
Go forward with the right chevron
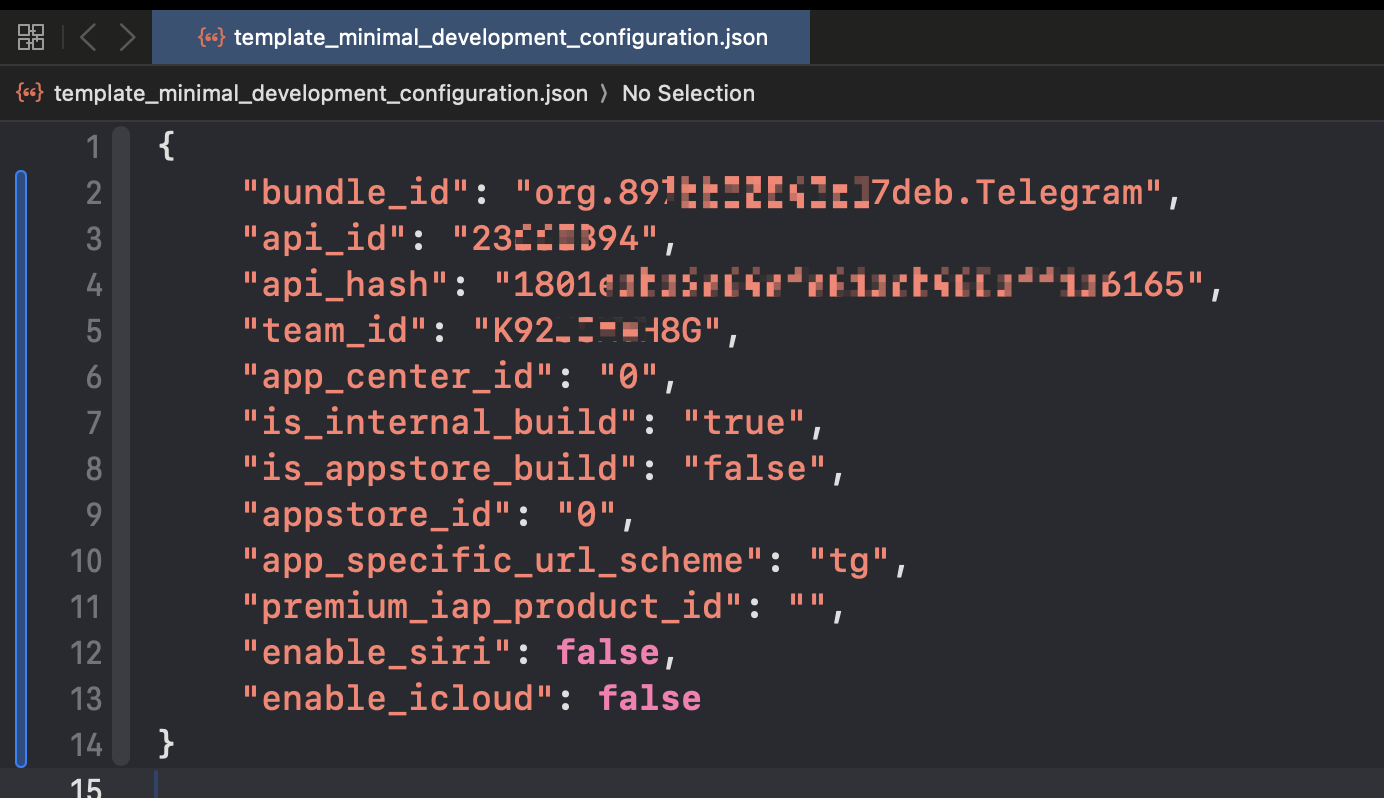pos(127,38)
